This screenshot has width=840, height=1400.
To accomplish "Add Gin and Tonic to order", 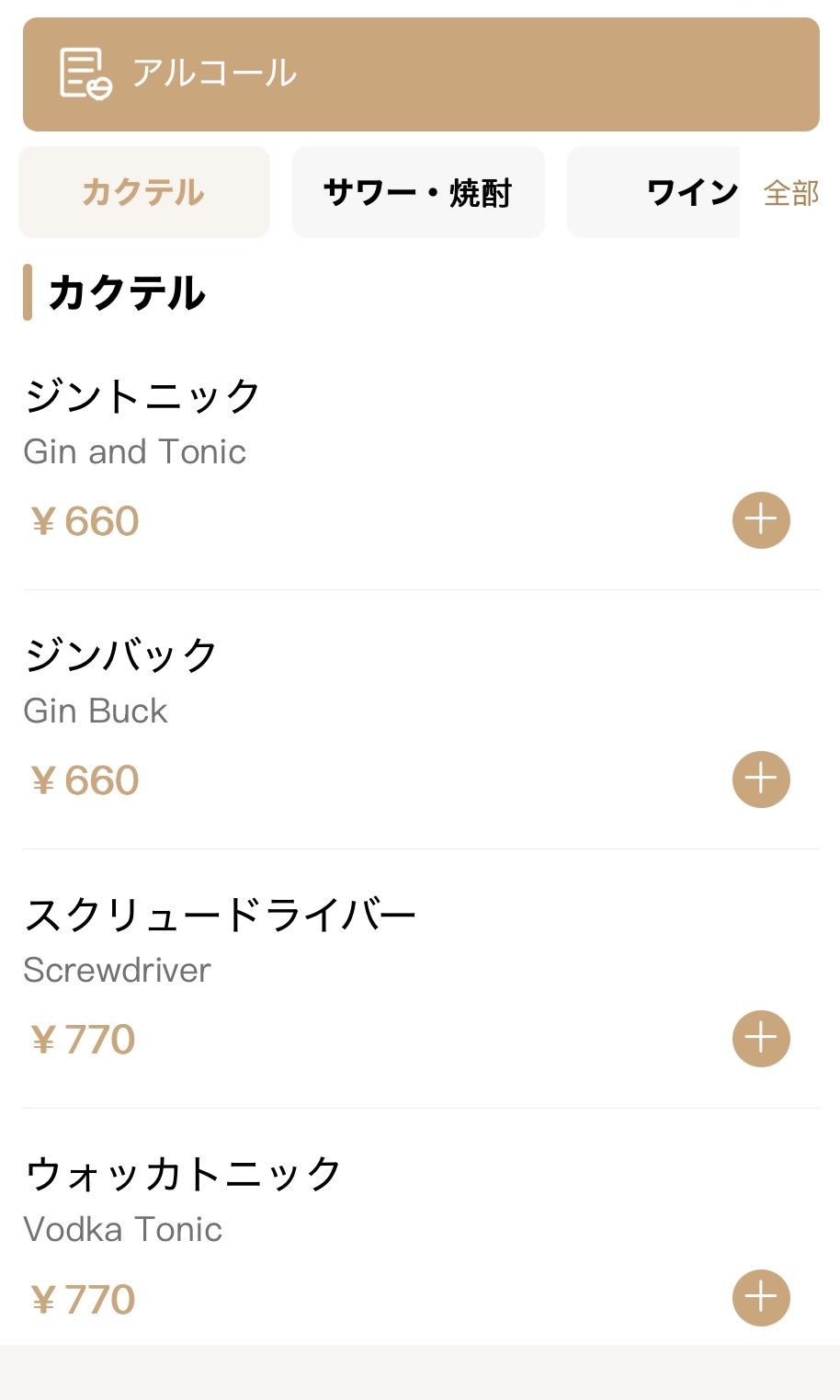I will [761, 520].
